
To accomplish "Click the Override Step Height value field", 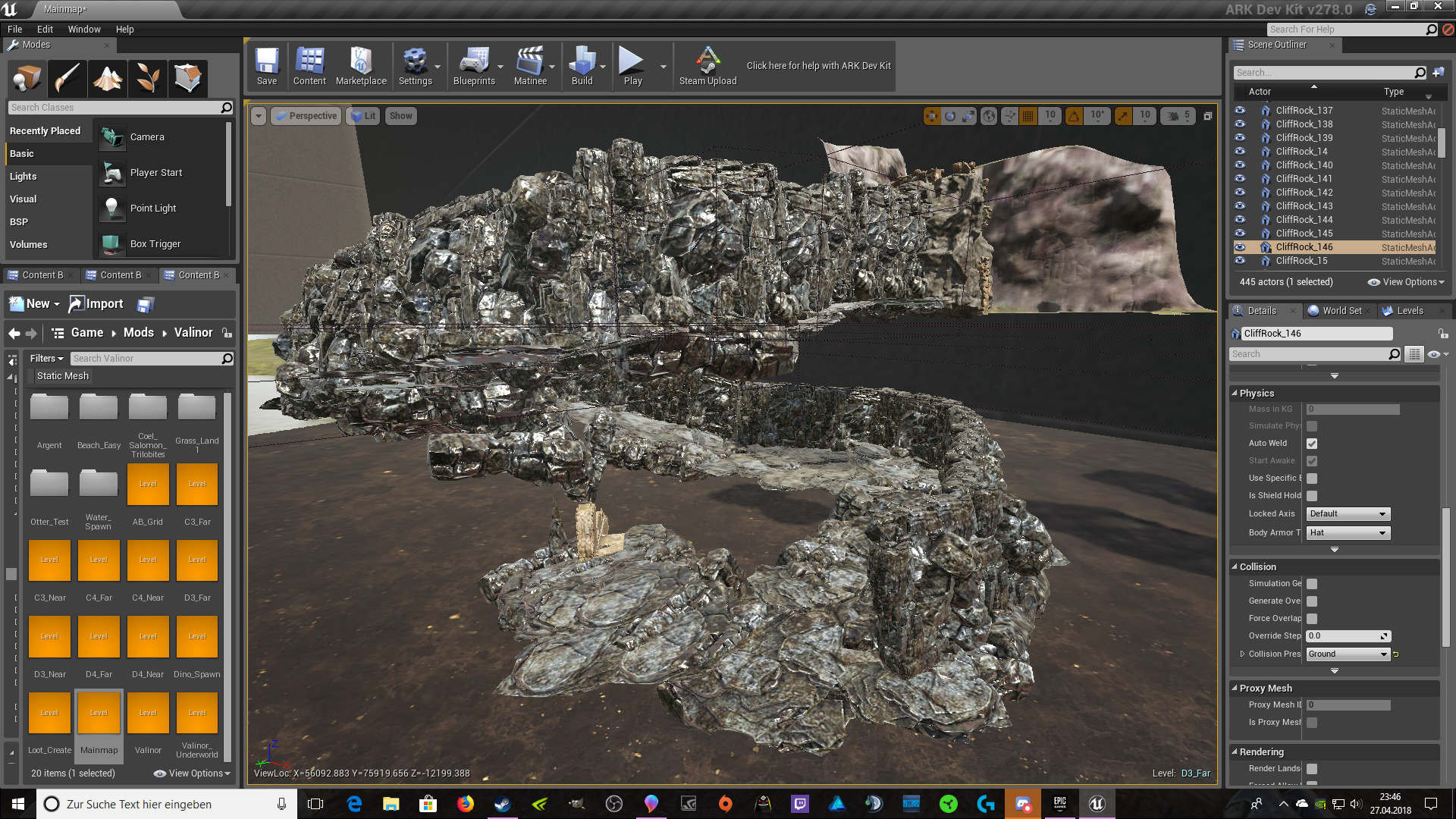I will [1348, 636].
